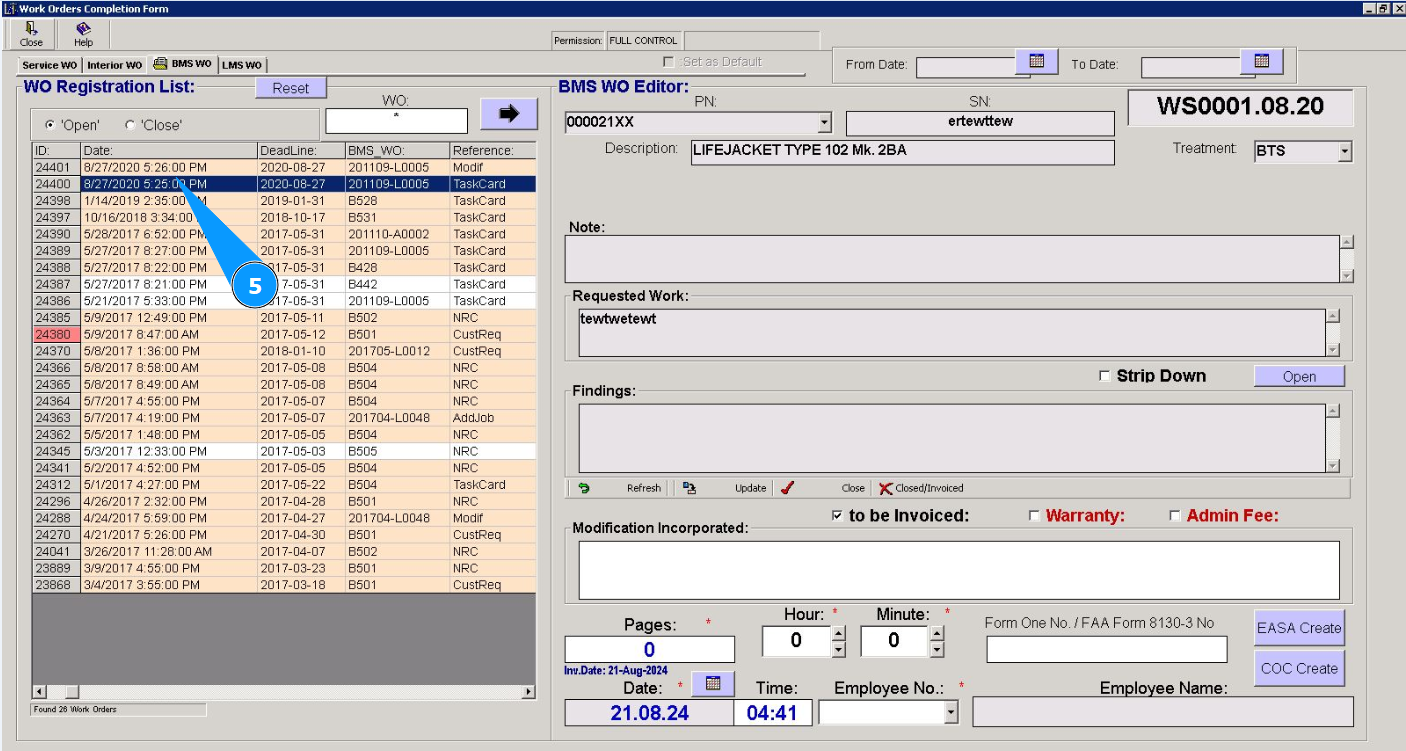The image size is (1406, 751).
Task: Open the To Date calendar picker
Action: pyautogui.click(x=1261, y=62)
